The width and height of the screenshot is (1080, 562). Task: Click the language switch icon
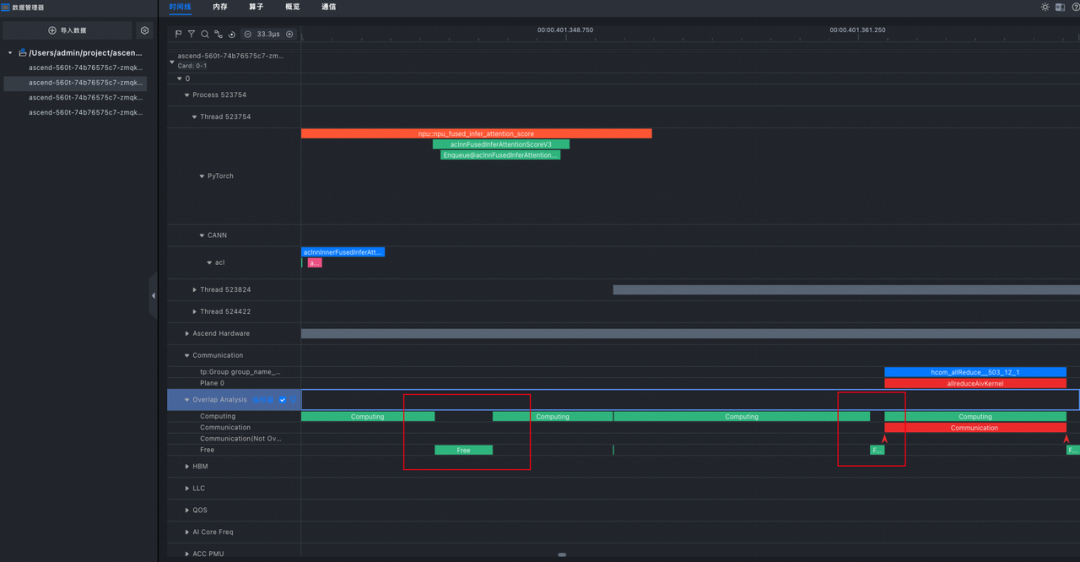pos(1060,7)
